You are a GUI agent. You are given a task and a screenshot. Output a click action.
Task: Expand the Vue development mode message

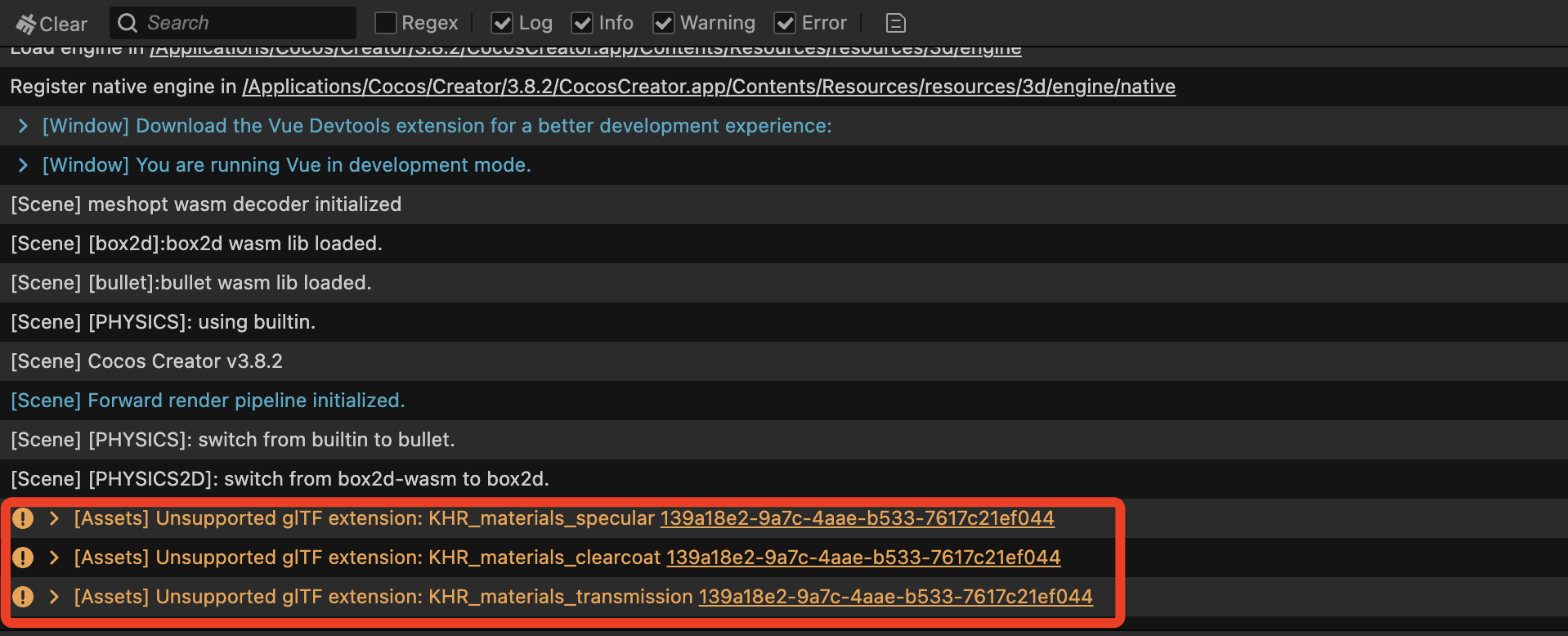23,165
